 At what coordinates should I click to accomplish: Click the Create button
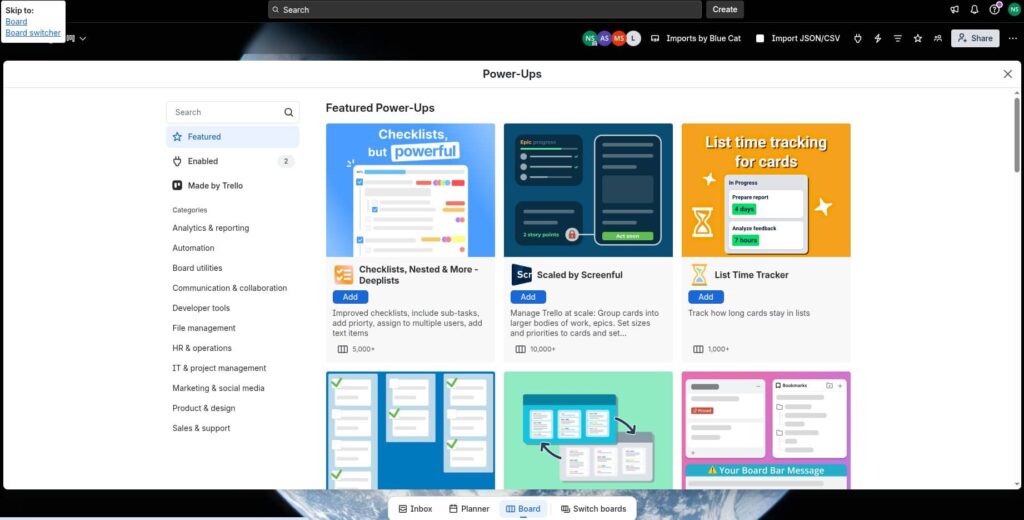point(724,10)
